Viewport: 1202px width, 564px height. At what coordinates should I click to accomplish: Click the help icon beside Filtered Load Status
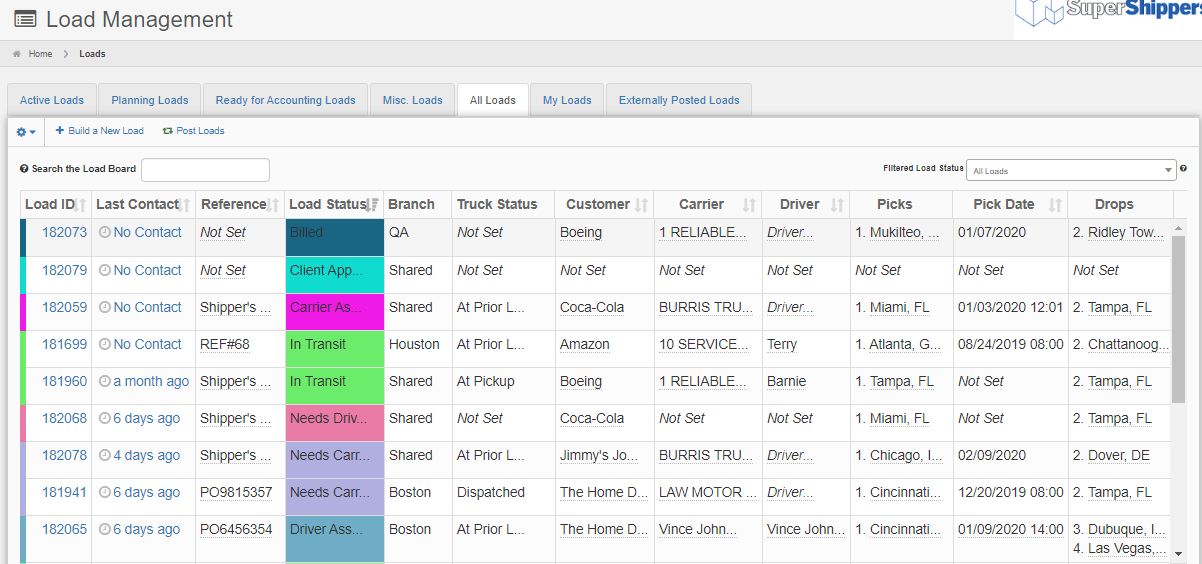(x=1183, y=169)
